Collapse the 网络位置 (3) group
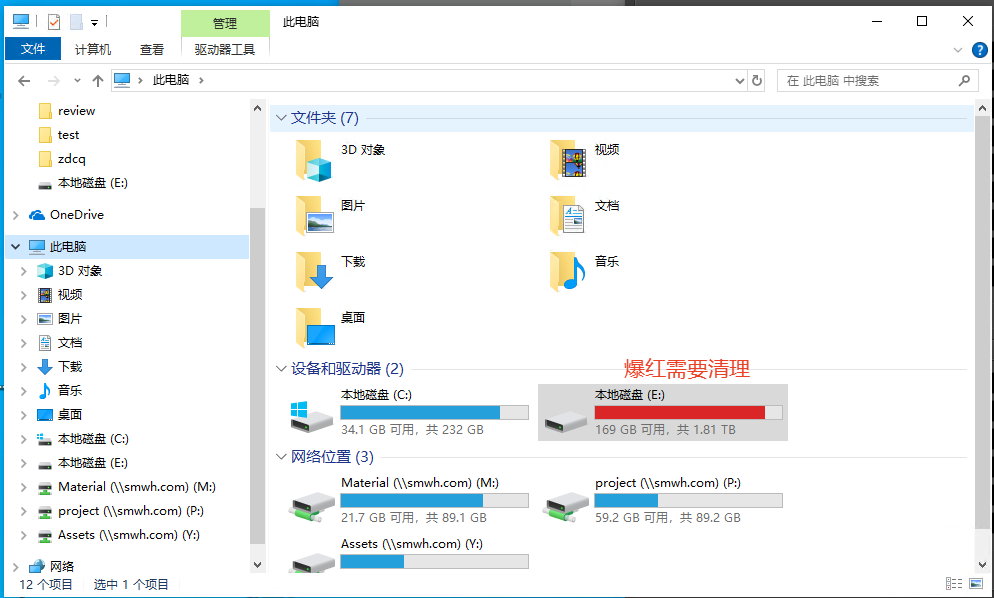The image size is (994, 598). coord(281,457)
